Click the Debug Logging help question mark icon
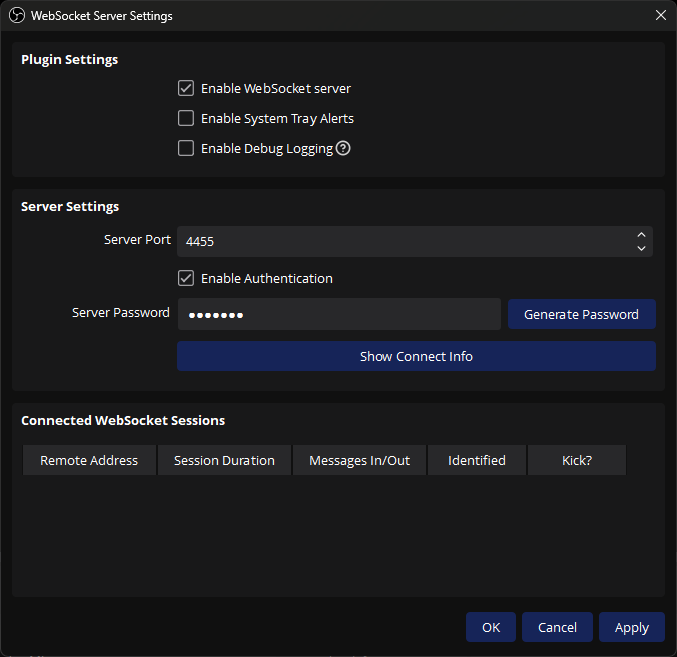The image size is (677, 657). pos(343,148)
